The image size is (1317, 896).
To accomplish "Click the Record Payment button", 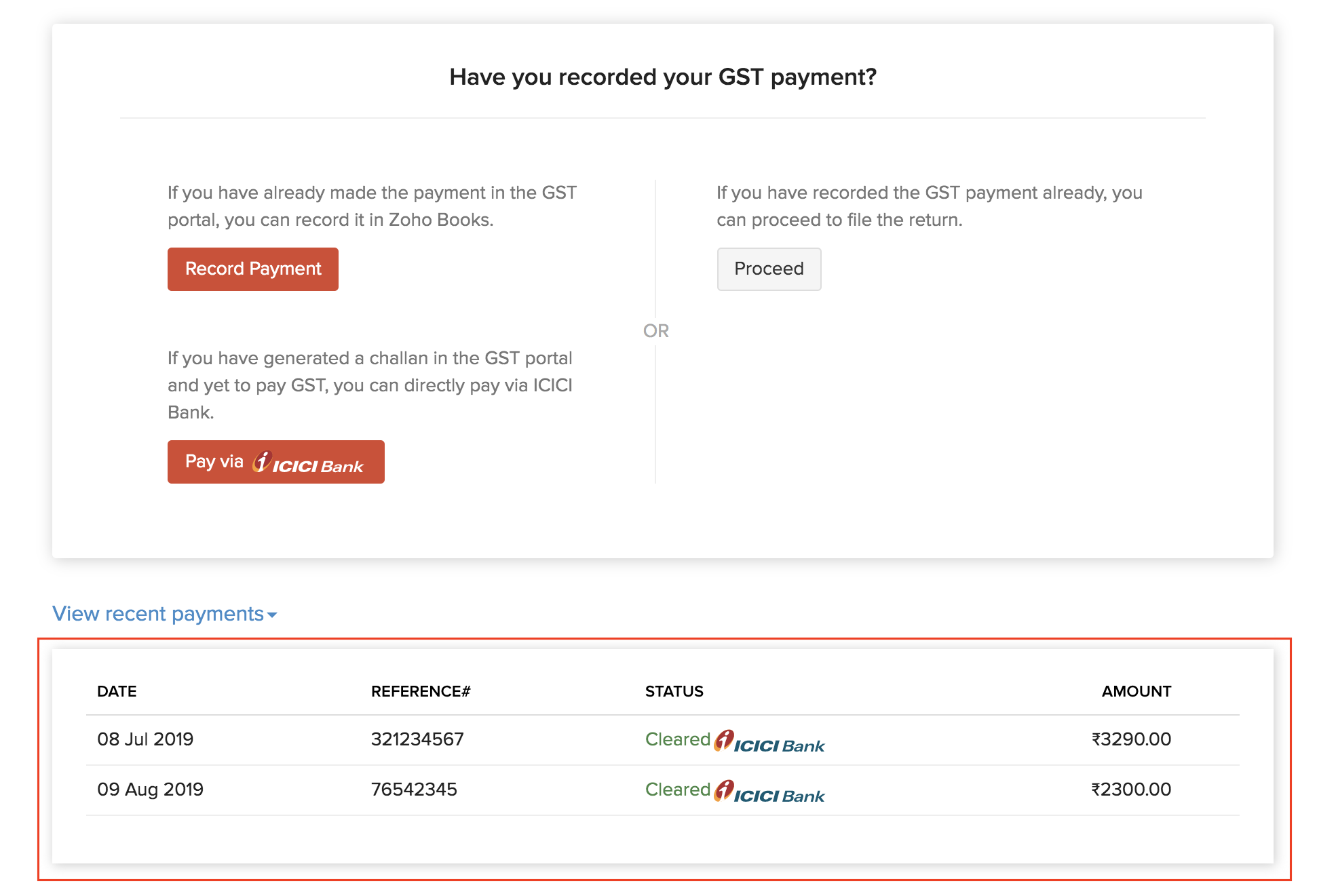I will click(x=252, y=269).
